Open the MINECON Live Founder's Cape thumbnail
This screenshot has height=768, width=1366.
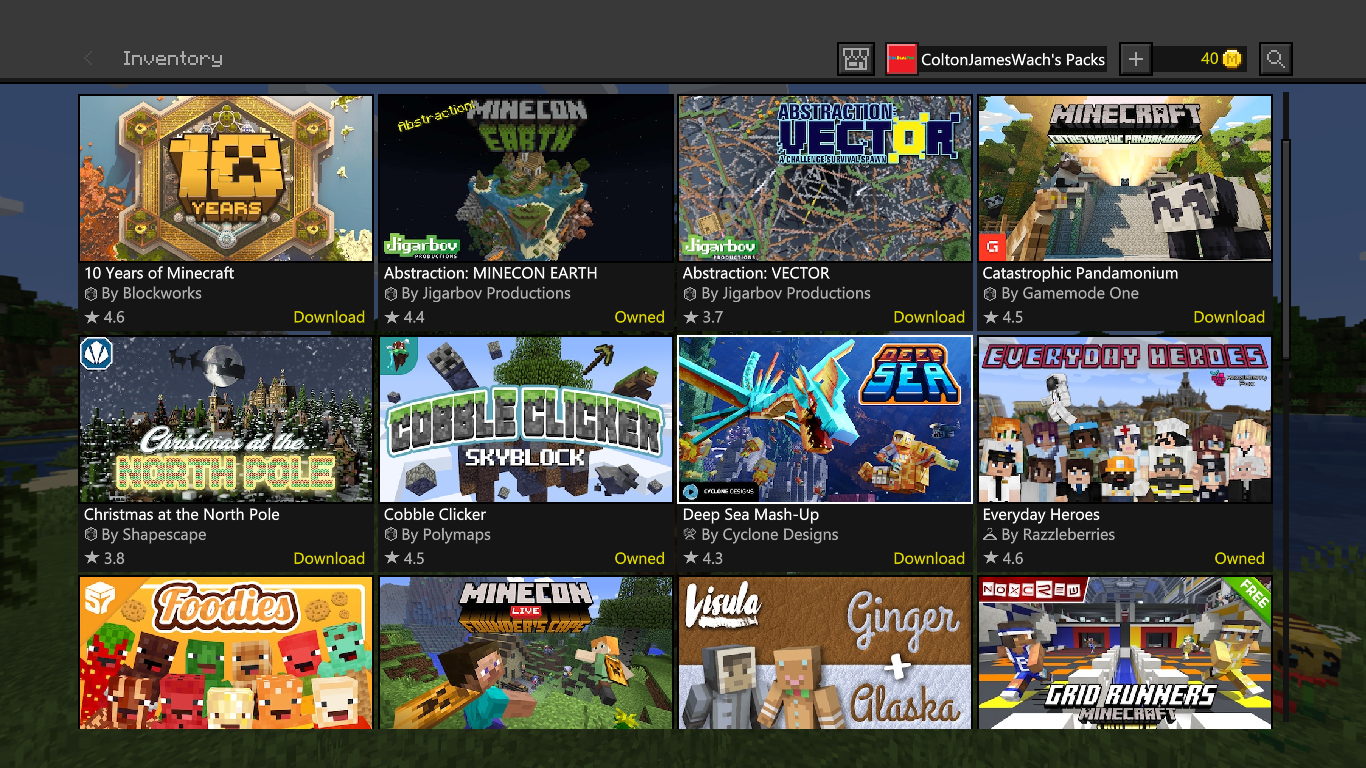[x=526, y=653]
